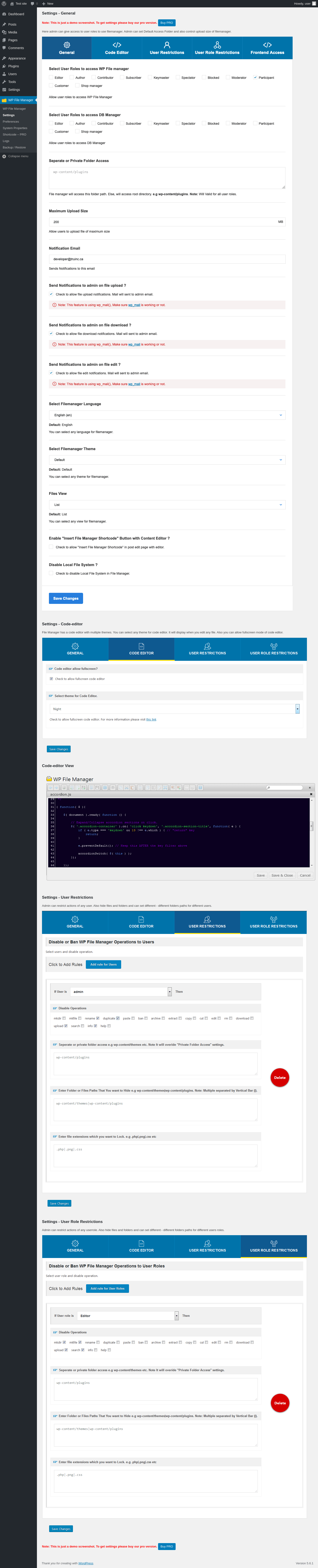
Task: Click the folder icon beside WP File Manager title
Action: click(x=49, y=779)
